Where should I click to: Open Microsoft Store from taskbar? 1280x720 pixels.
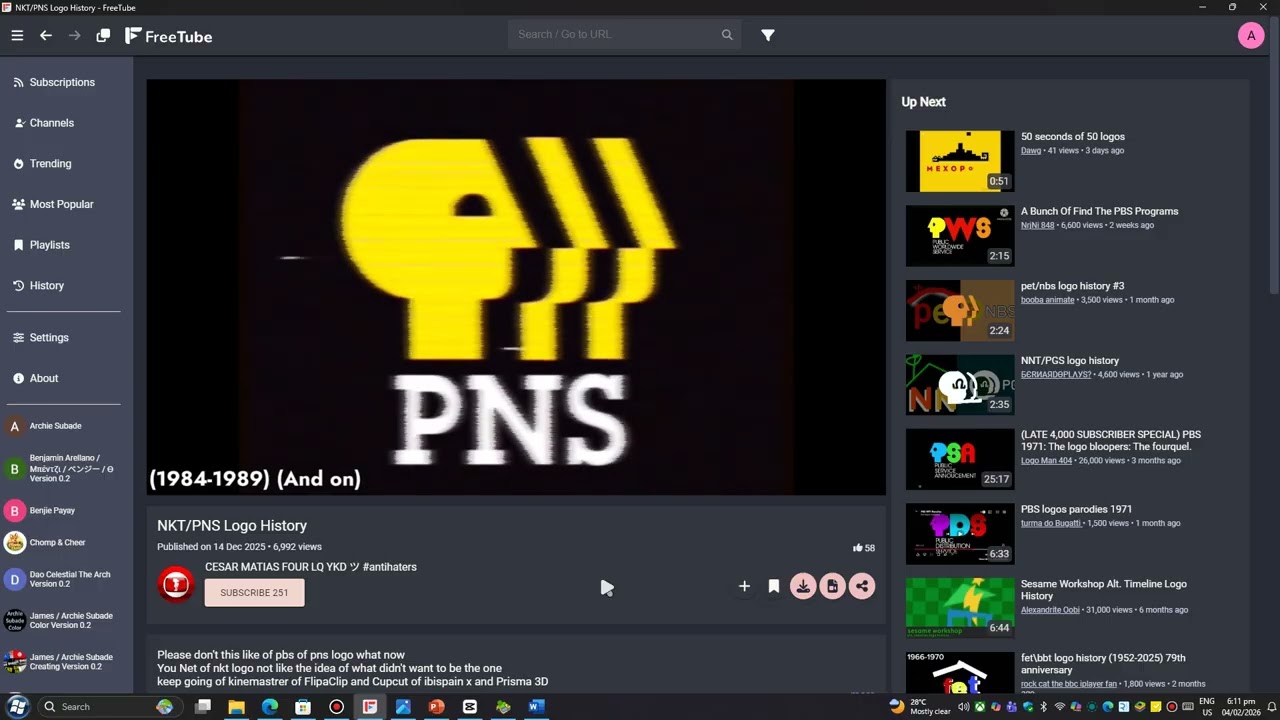click(x=303, y=707)
